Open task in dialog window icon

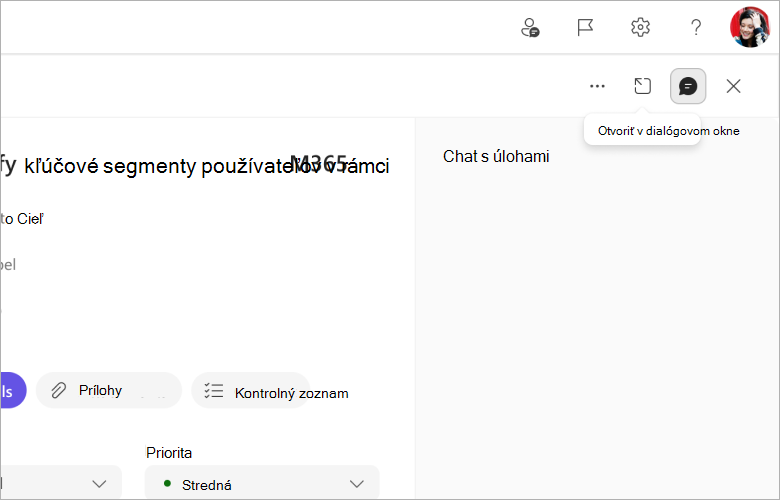tap(642, 86)
